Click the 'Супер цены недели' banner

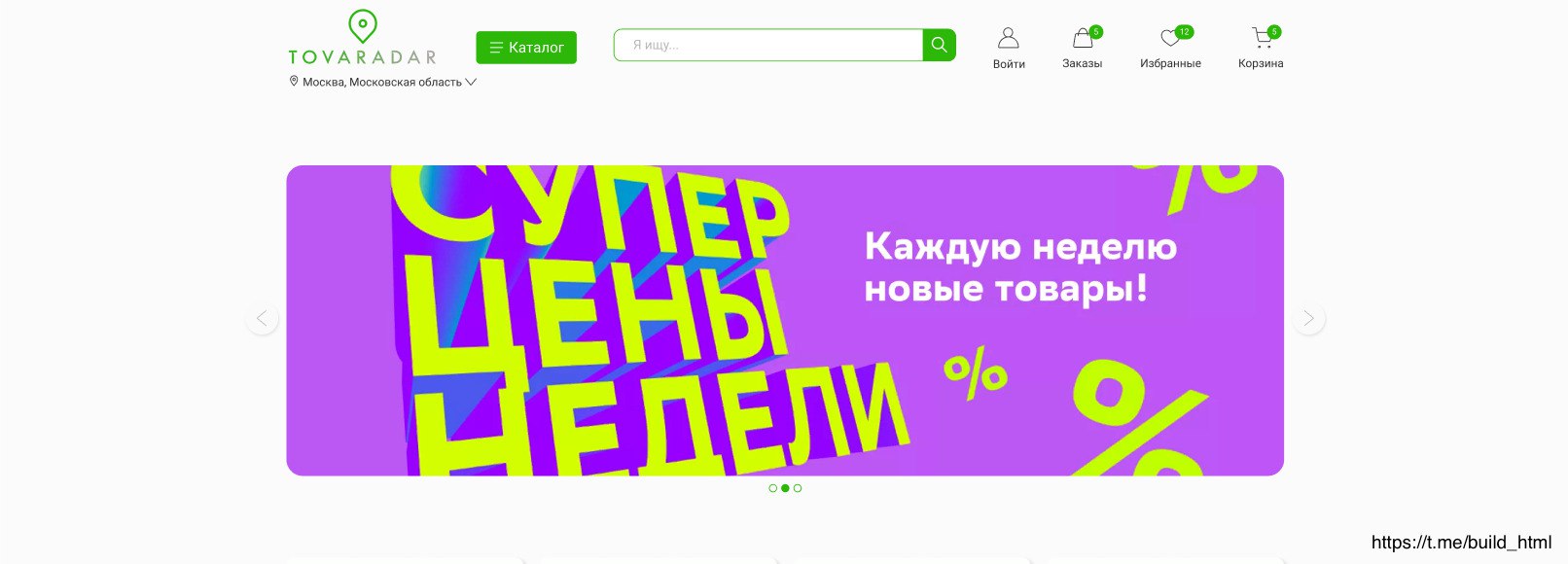785,320
